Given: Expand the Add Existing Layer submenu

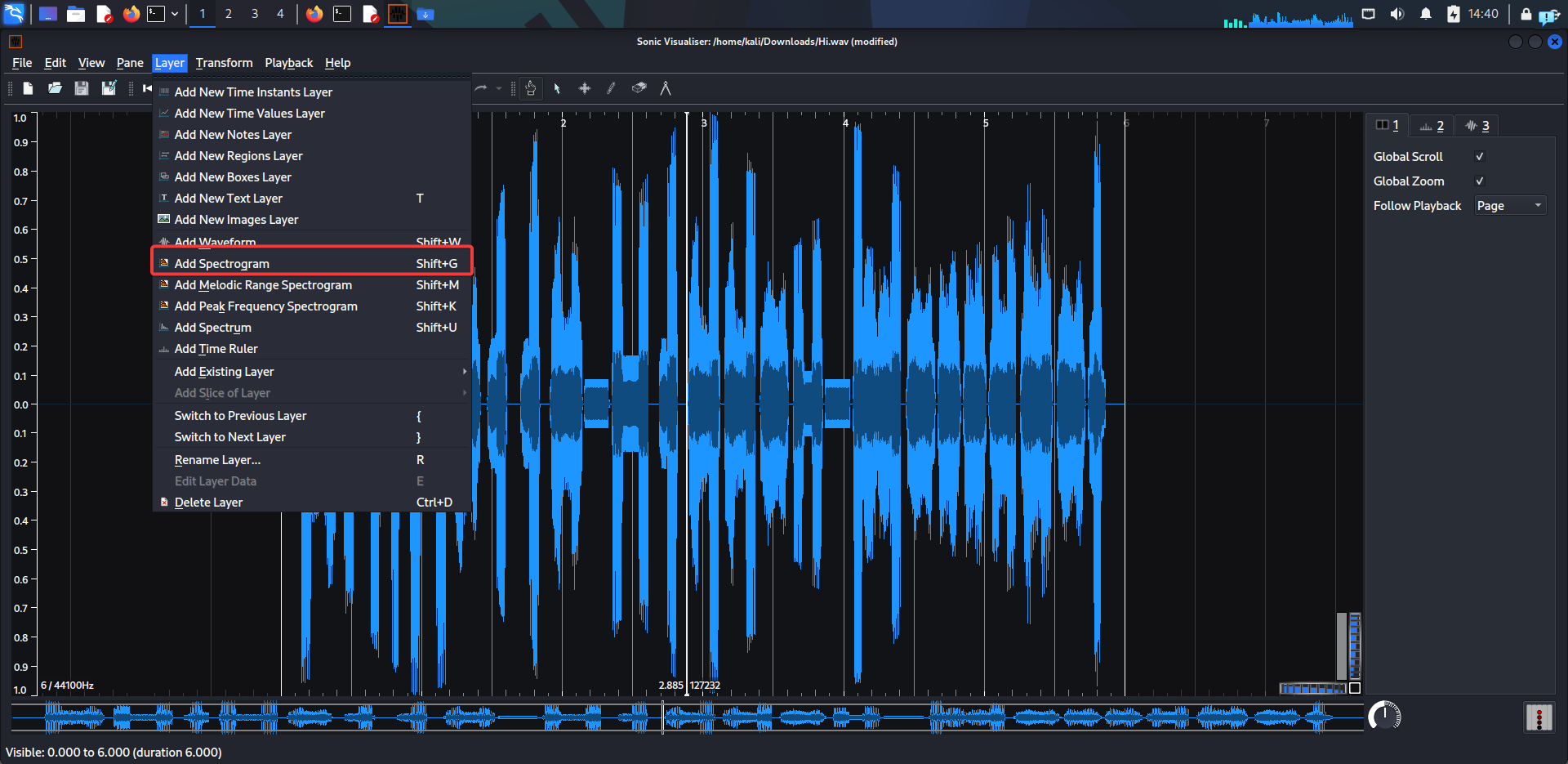Looking at the screenshot, I should 312,372.
